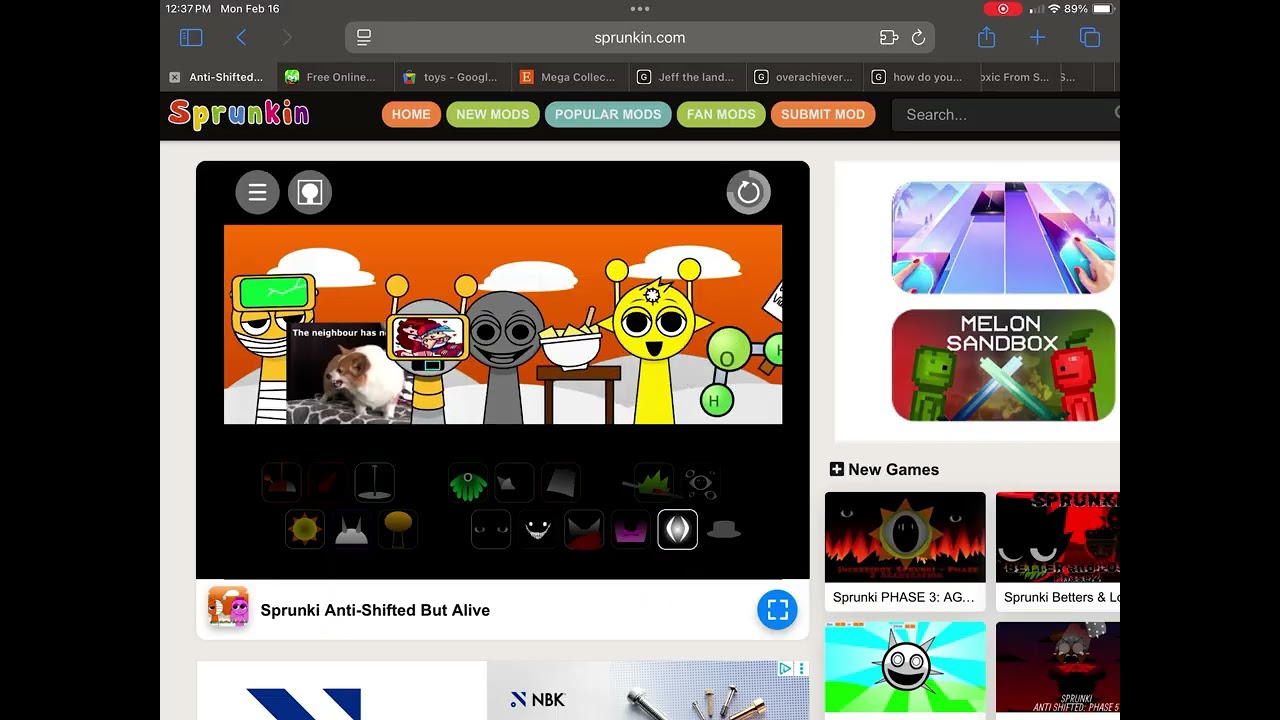Pick the gray stand sound icon
Screen dimensions: 1280x720
(x=375, y=483)
